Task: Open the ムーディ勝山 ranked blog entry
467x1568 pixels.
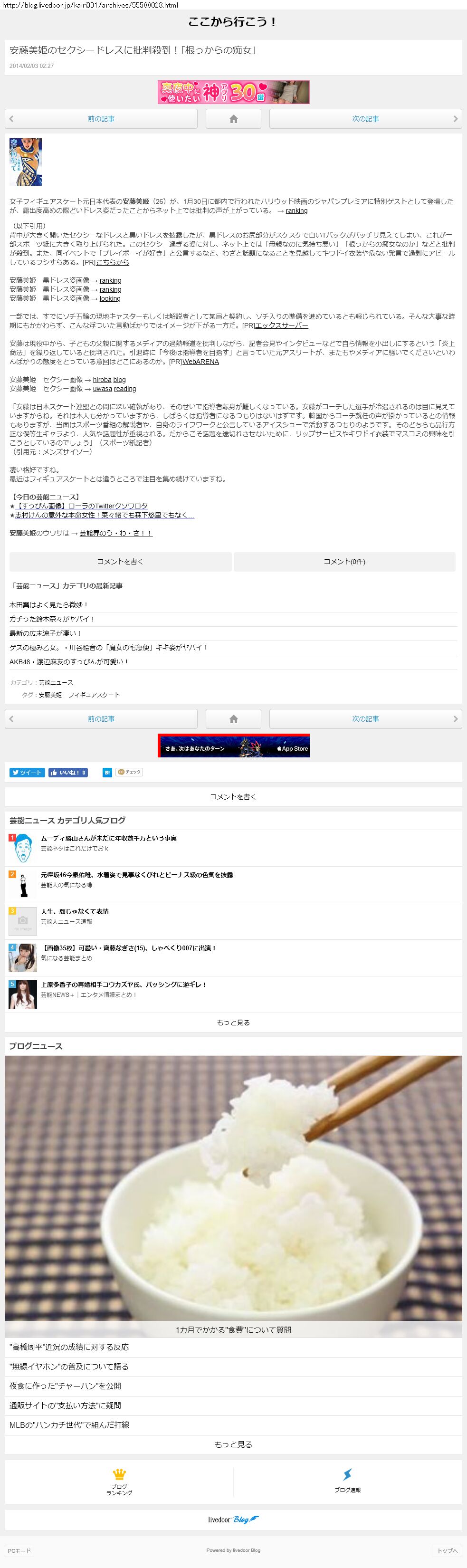Action: [x=108, y=838]
